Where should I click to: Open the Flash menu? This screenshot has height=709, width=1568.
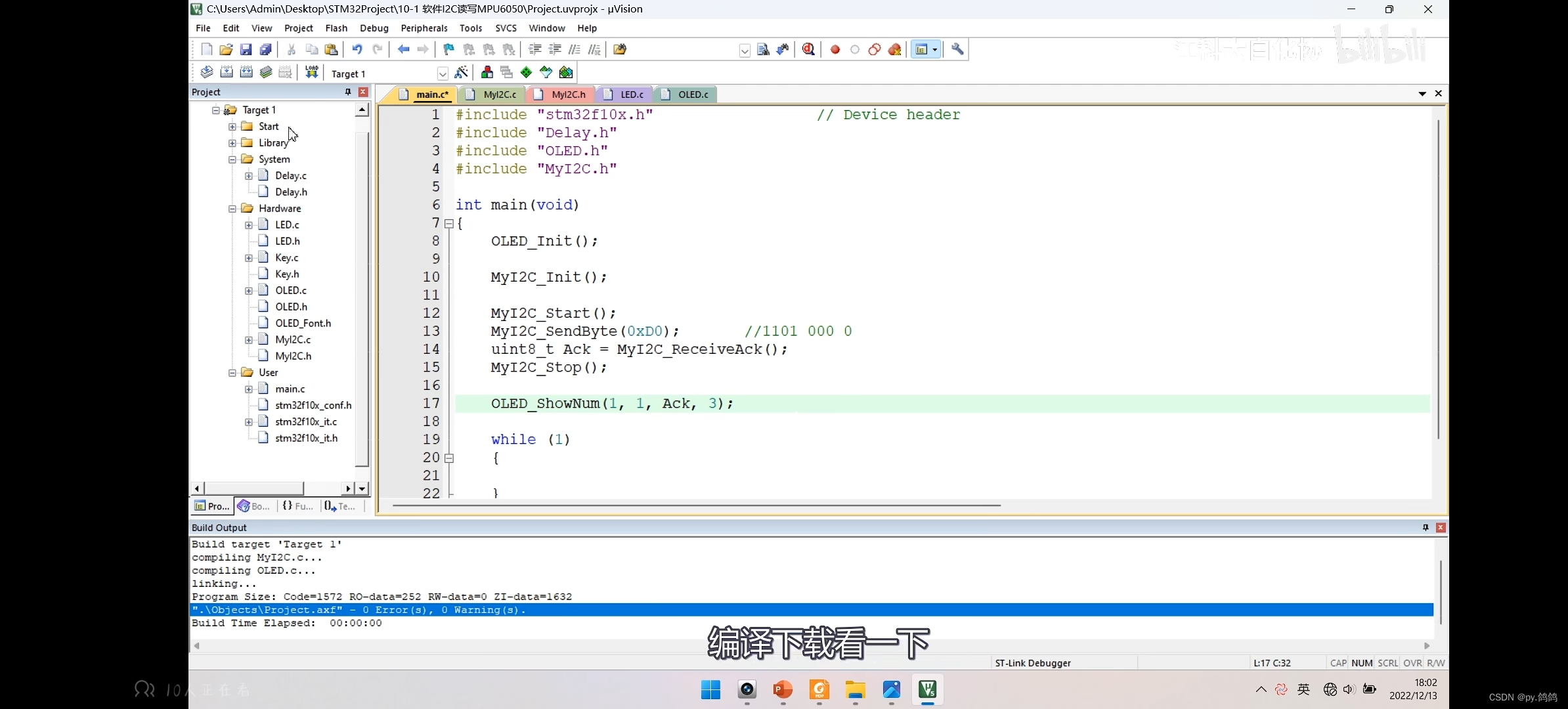336,28
